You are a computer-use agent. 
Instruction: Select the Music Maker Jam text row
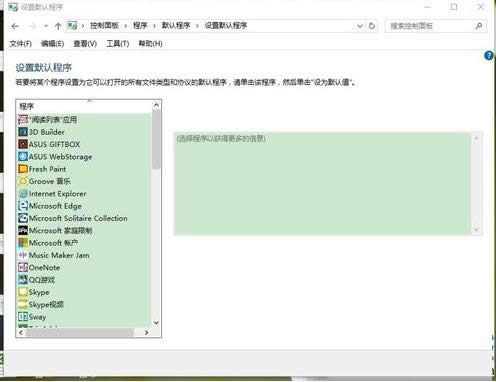59,255
